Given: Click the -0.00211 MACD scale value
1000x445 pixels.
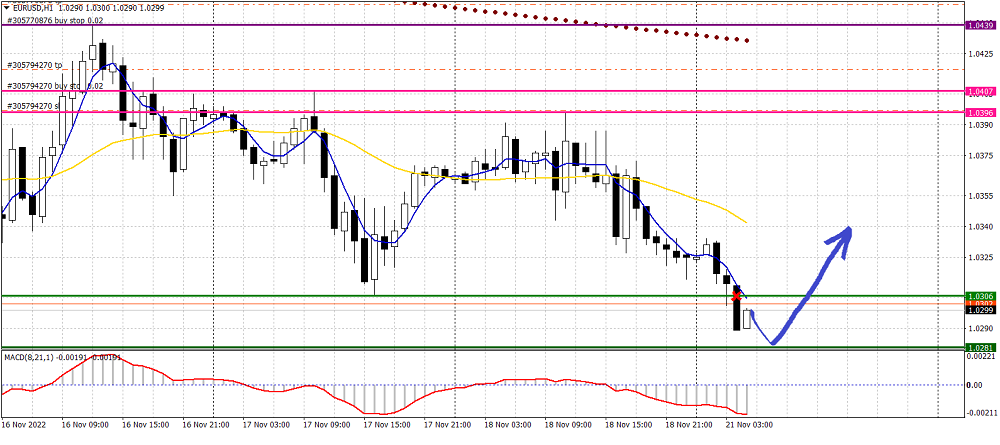Looking at the screenshot, I should pyautogui.click(x=982, y=413).
